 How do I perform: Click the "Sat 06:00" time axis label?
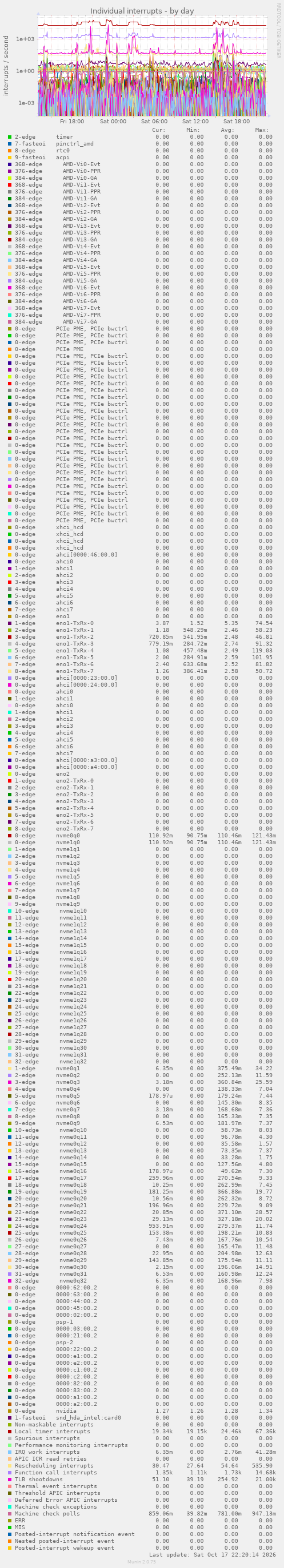[x=154, y=121]
